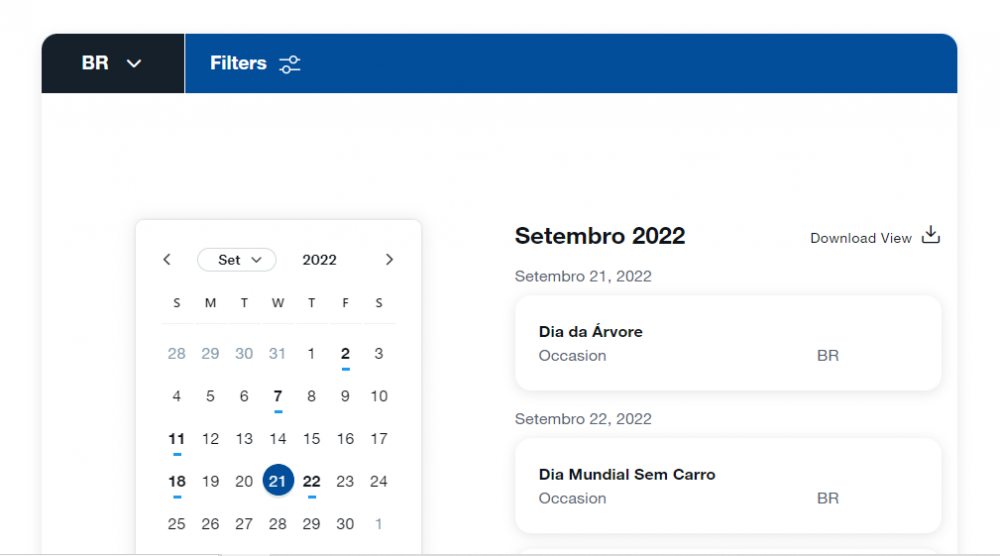Image resolution: width=1000 pixels, height=556 pixels.
Task: Select September 2 on the calendar
Action: coord(345,353)
